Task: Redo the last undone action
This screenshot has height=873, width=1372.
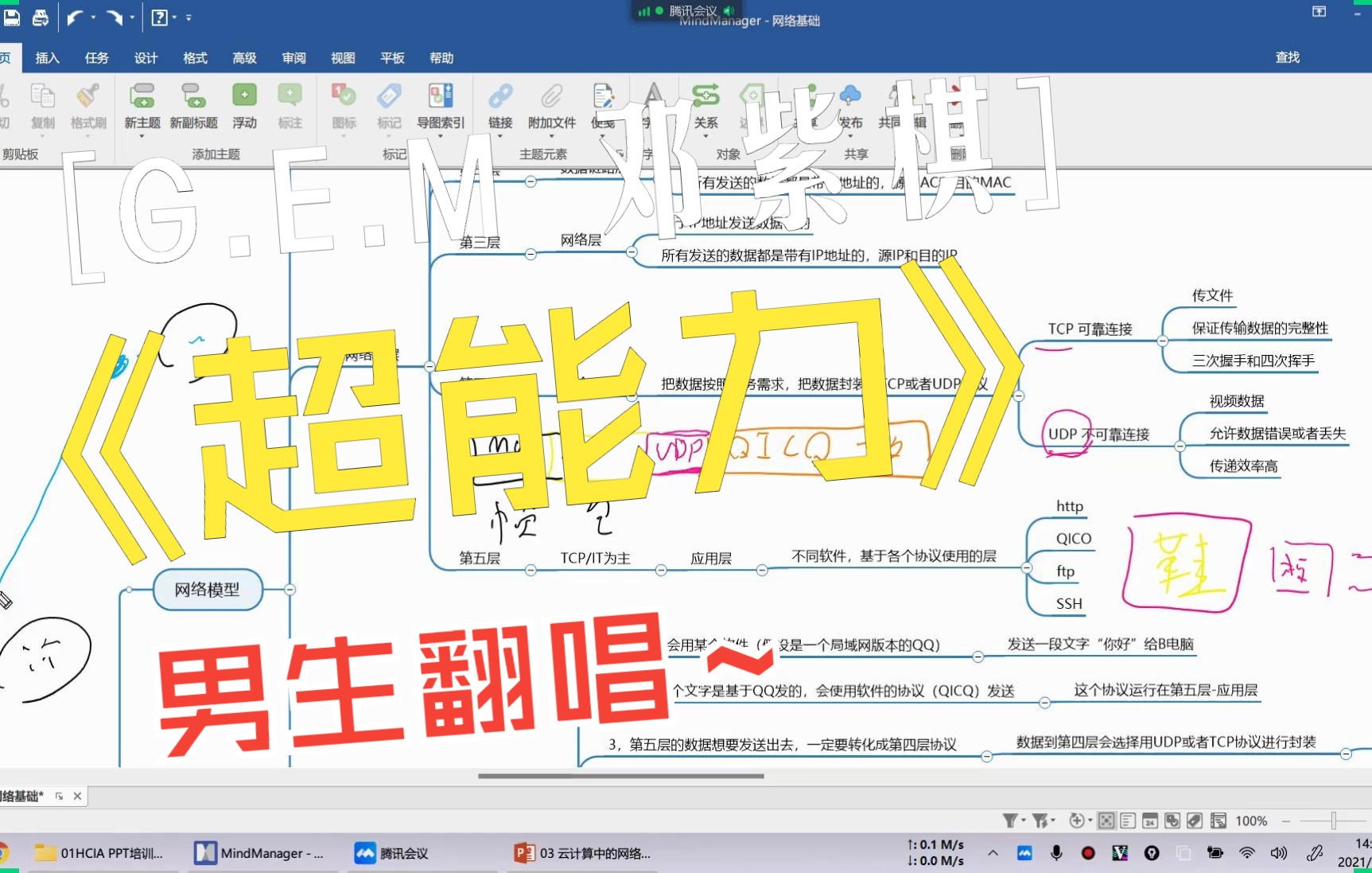Action: [115, 17]
